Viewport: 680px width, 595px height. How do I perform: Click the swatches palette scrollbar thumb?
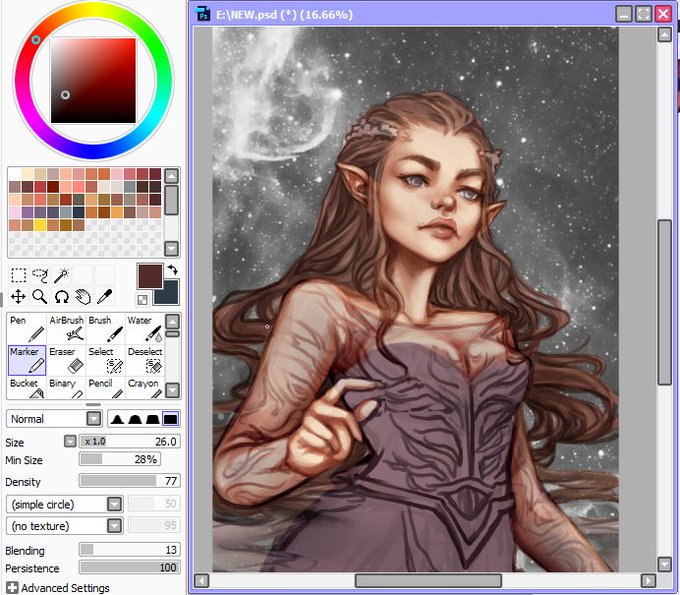click(172, 200)
